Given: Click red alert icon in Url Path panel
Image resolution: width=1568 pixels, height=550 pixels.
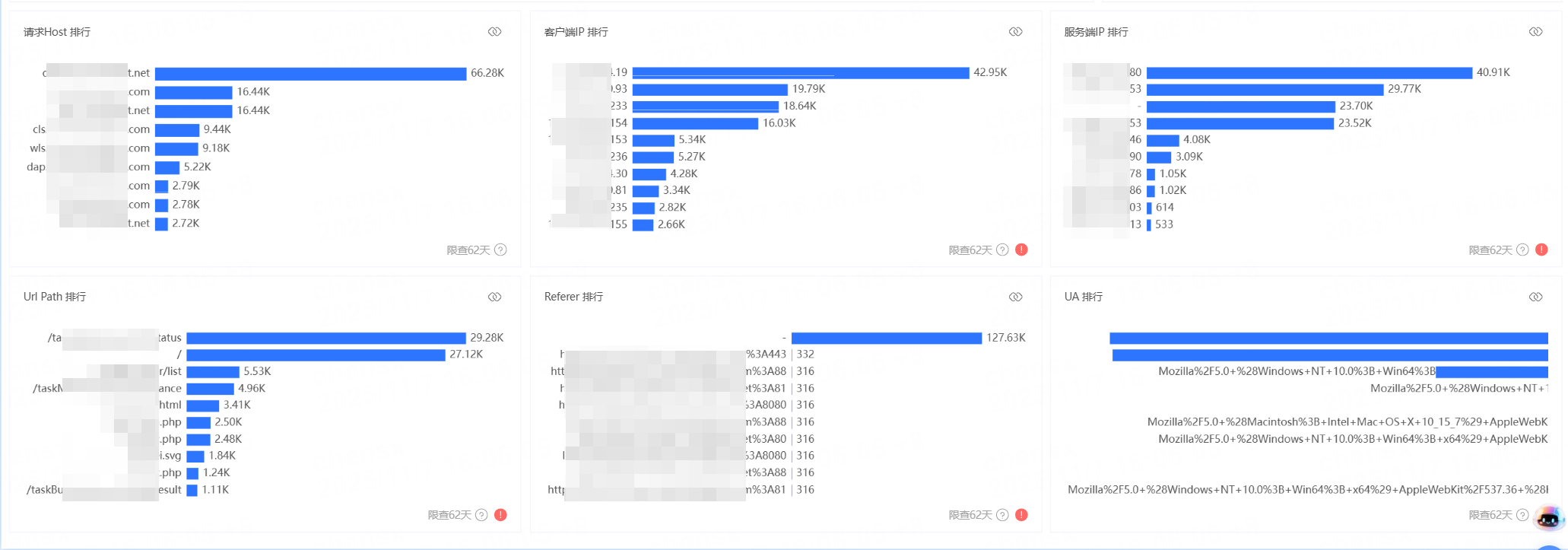Looking at the screenshot, I should (500, 515).
